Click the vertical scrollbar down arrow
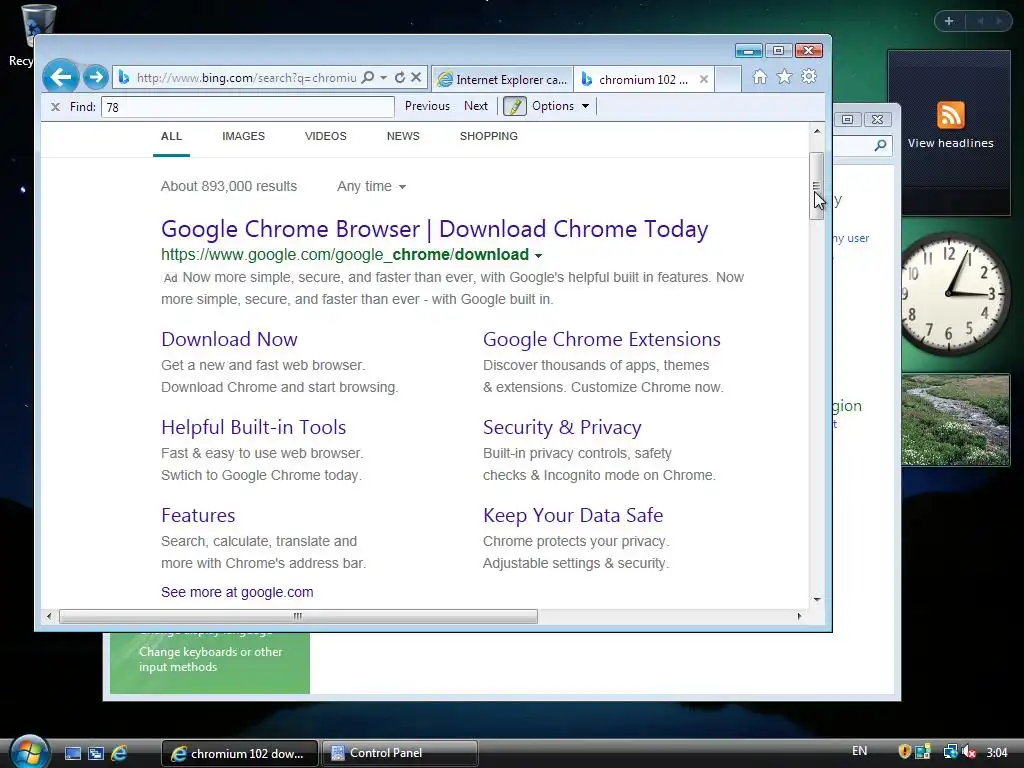 [816, 599]
